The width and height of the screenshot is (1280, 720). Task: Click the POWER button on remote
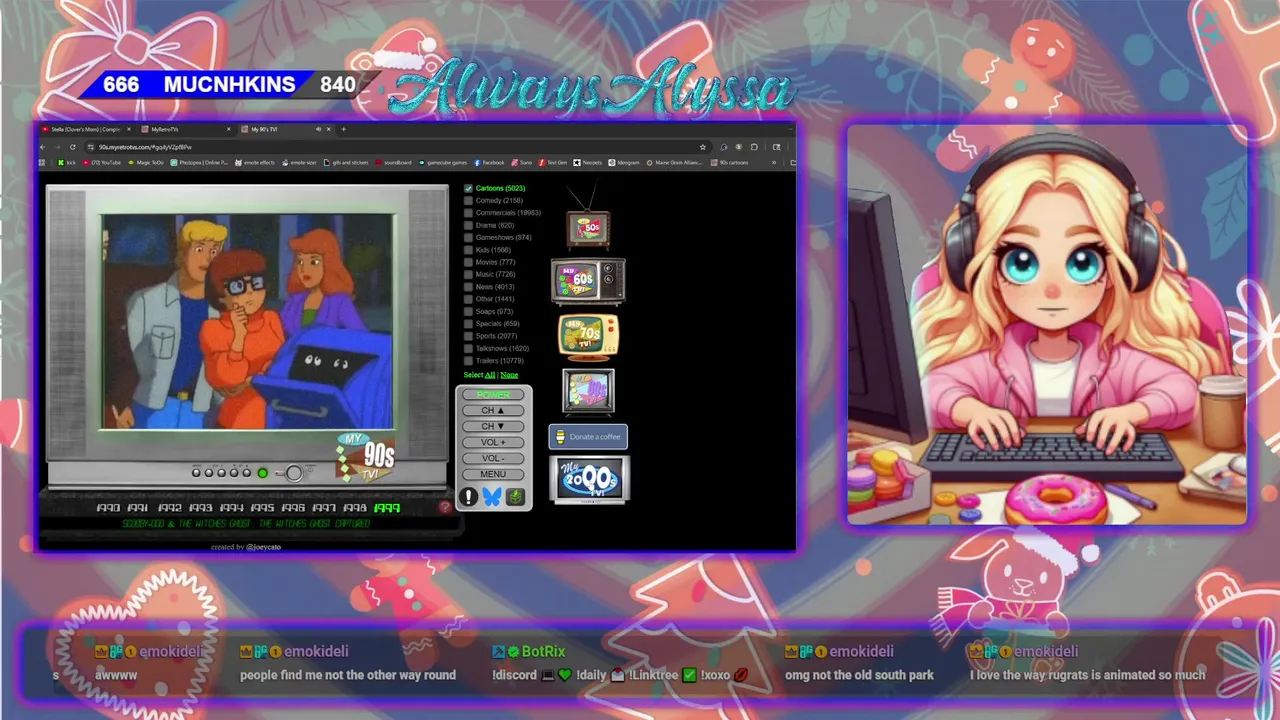click(x=493, y=394)
